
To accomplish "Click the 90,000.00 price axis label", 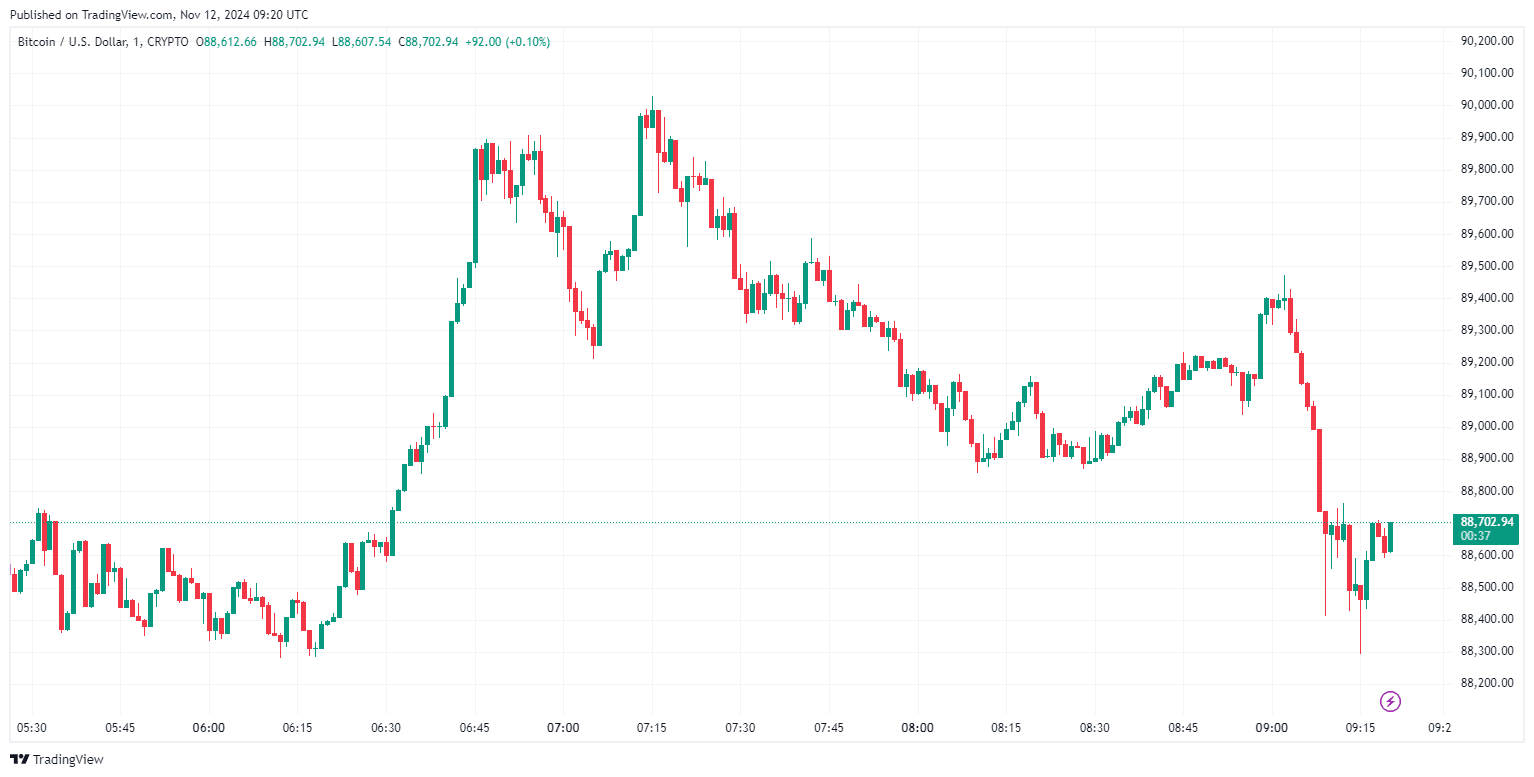I will click(1485, 105).
